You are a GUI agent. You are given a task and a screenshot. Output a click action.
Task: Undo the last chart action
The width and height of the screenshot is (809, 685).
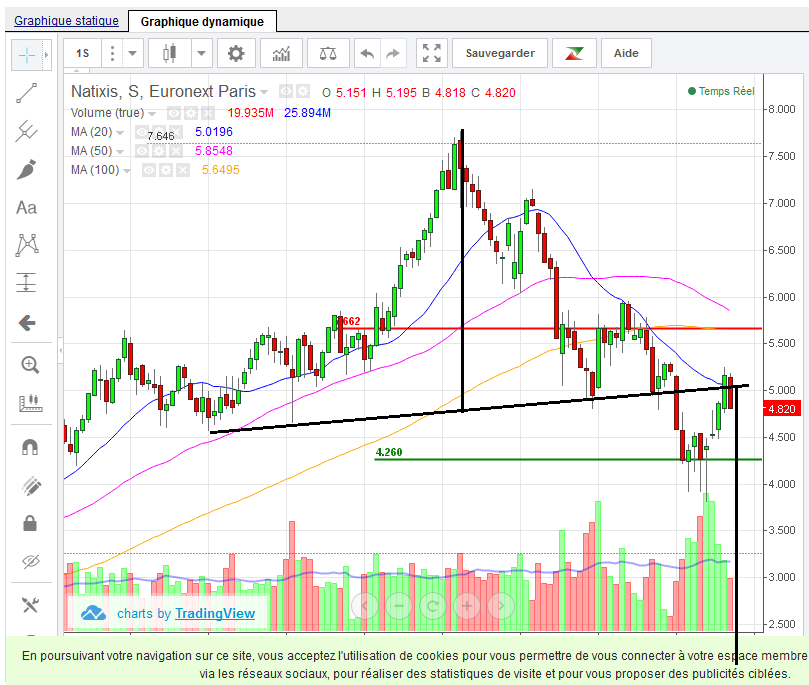(x=367, y=53)
